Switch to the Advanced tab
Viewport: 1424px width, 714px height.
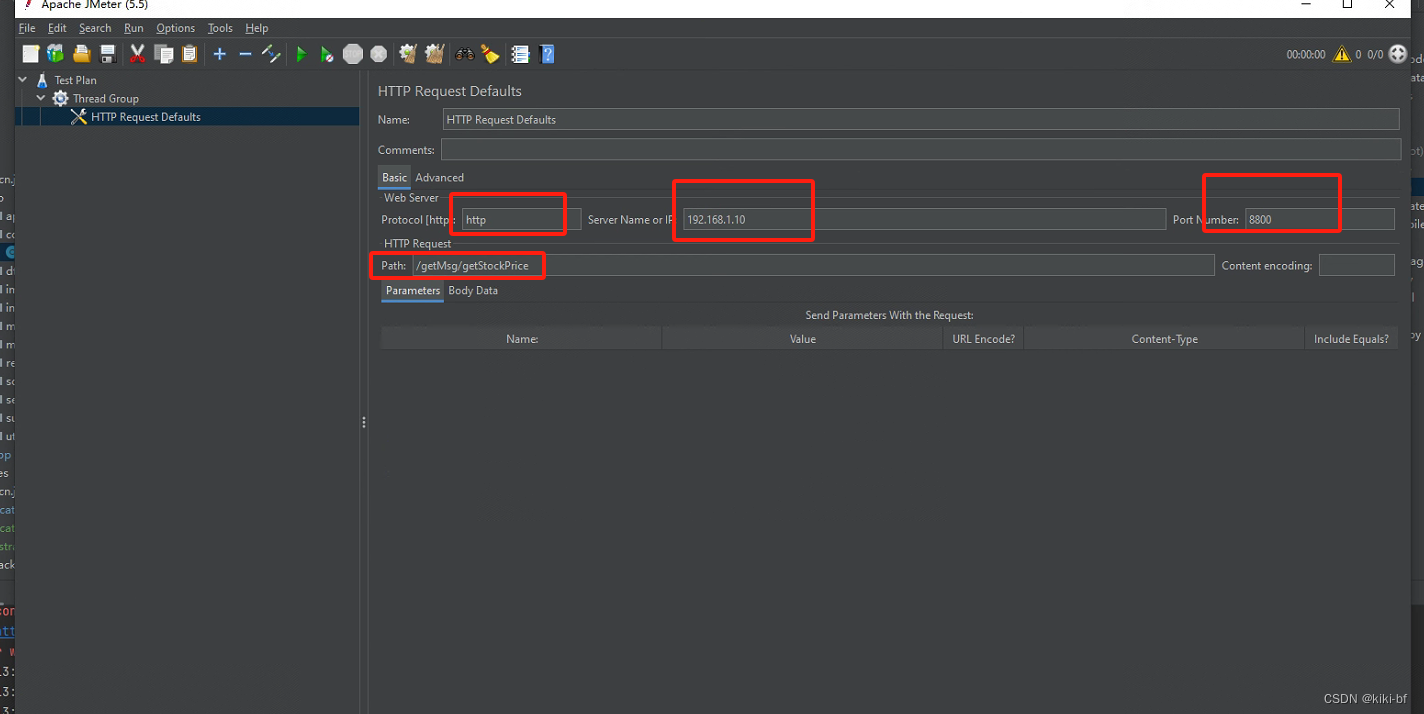(440, 177)
